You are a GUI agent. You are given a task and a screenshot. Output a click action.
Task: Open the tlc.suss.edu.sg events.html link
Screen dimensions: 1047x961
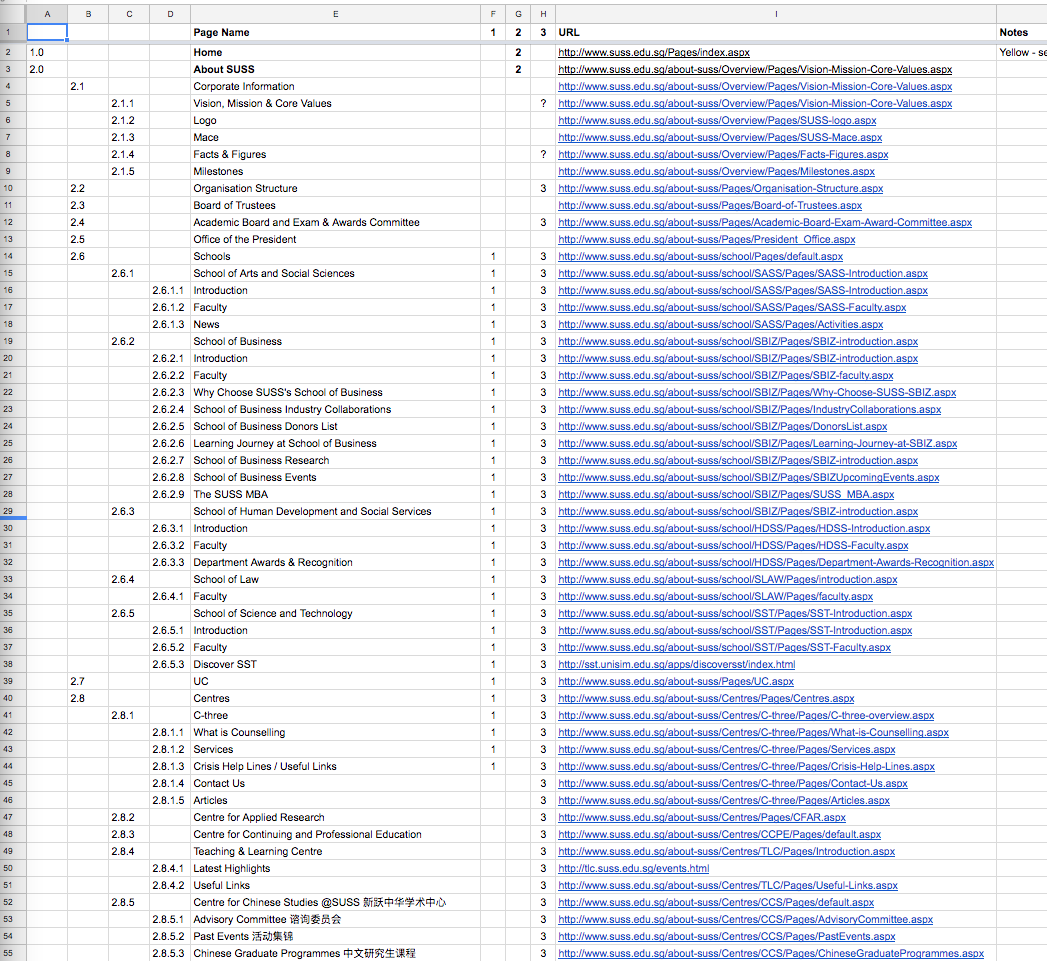[634, 868]
